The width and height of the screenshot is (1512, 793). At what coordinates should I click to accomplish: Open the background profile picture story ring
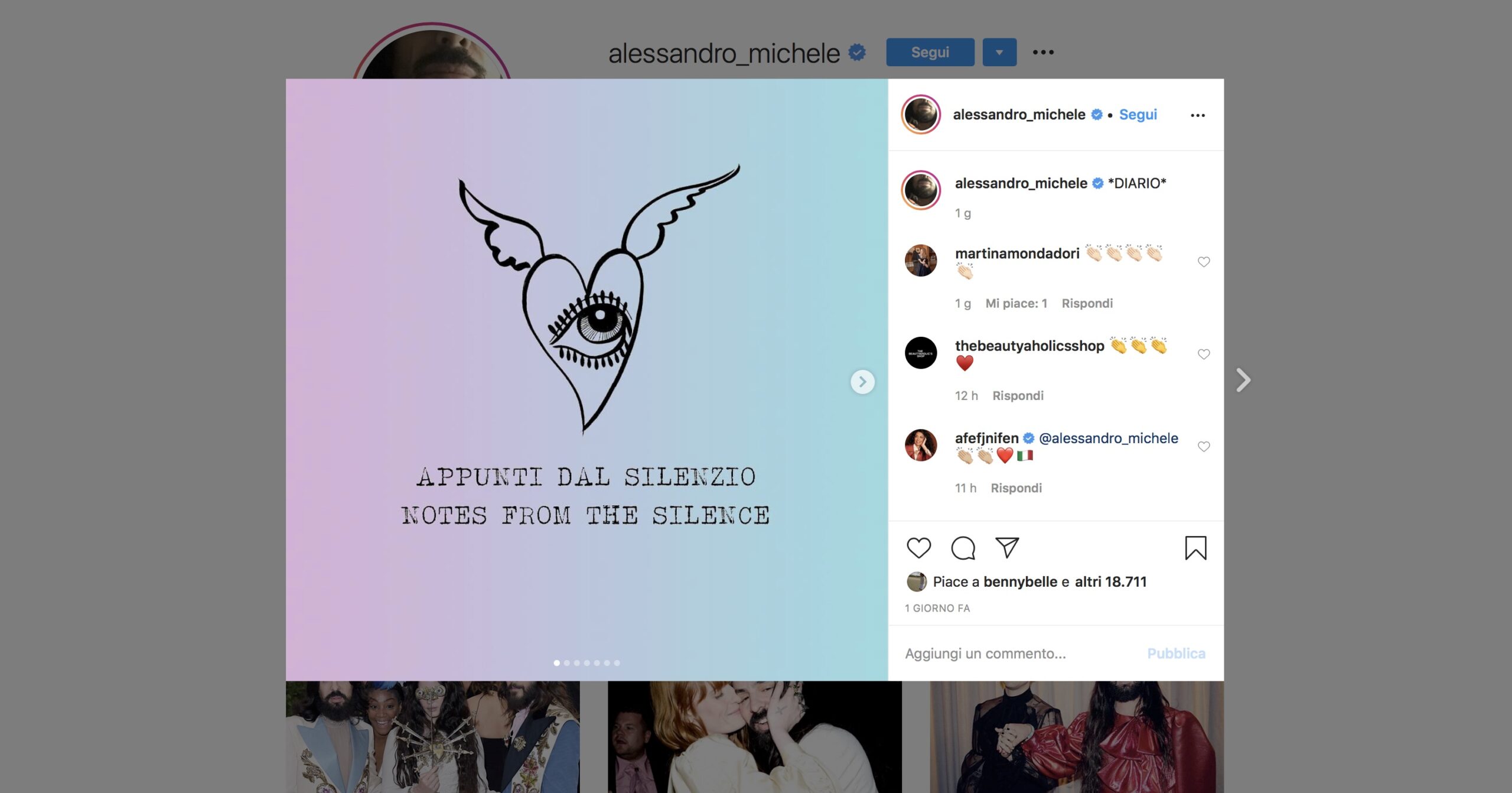click(432, 51)
